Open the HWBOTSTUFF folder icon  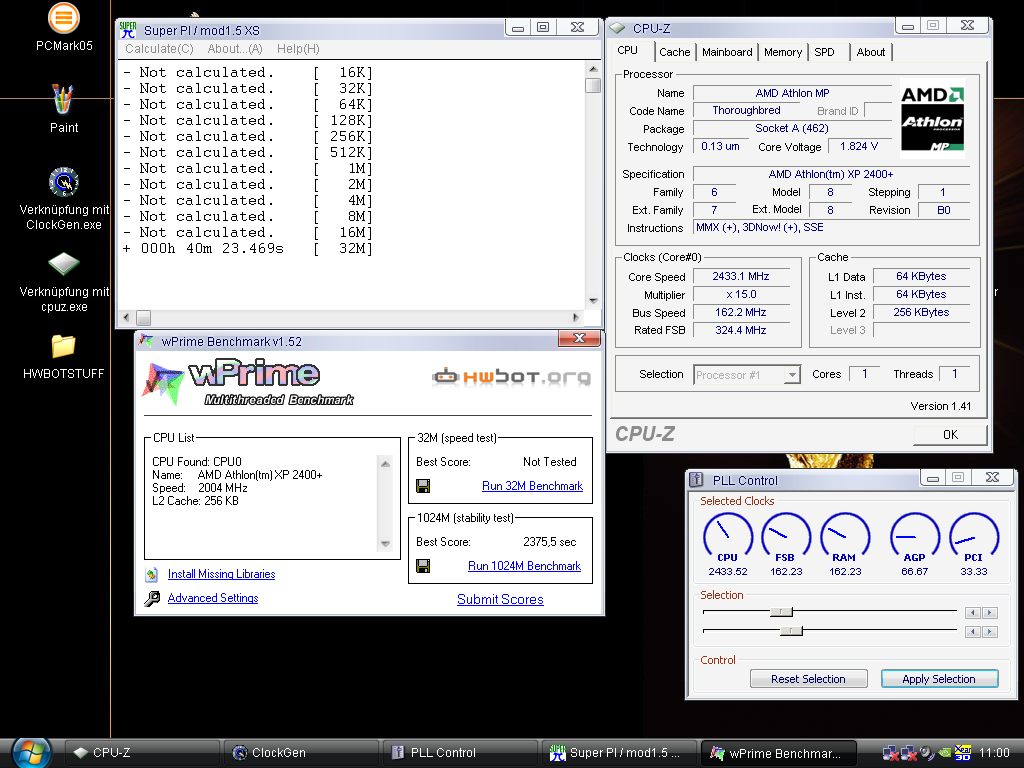(x=63, y=346)
